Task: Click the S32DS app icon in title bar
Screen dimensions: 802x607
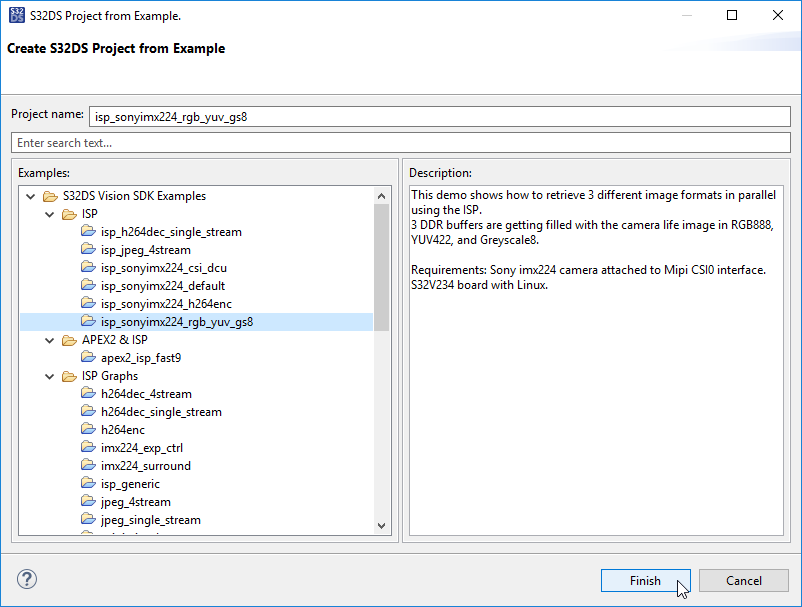Action: pos(17,15)
